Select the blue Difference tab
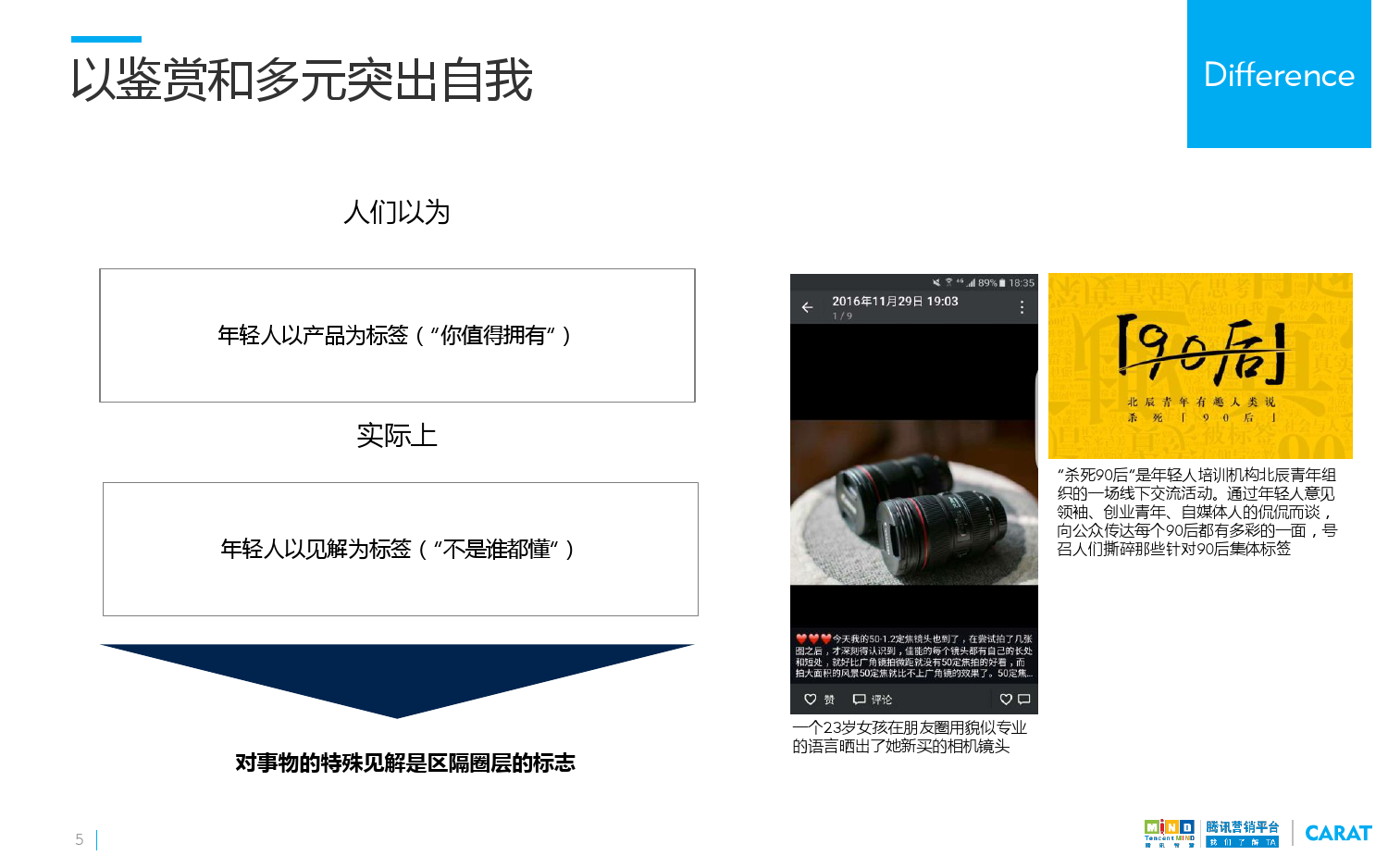Screen dimensions: 1388x868 coord(1279,74)
